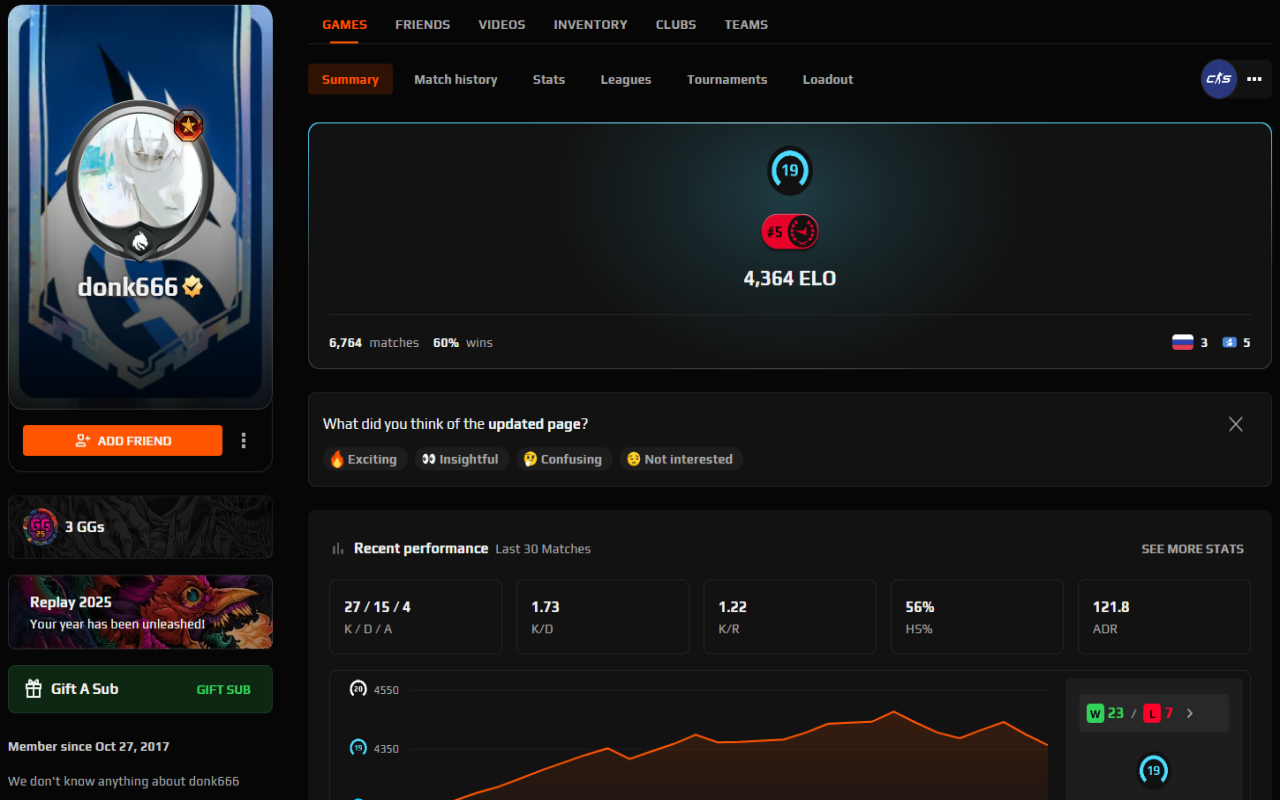Open donk666's profile avatar picture

140,169
